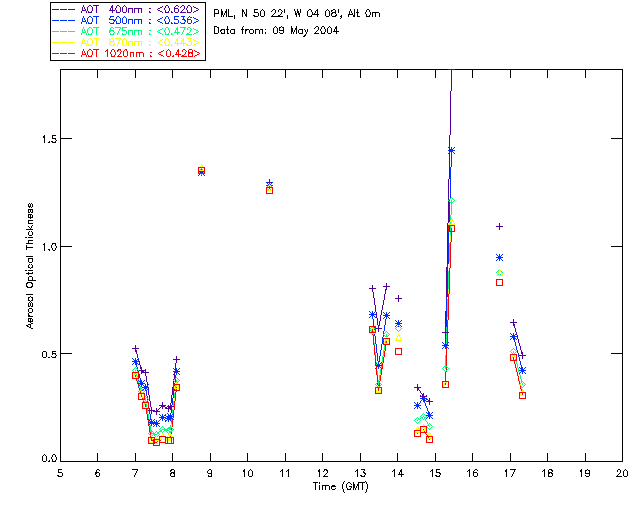Click the AOT 500nm legend entry
The width and height of the screenshot is (640, 512).
point(126,20)
